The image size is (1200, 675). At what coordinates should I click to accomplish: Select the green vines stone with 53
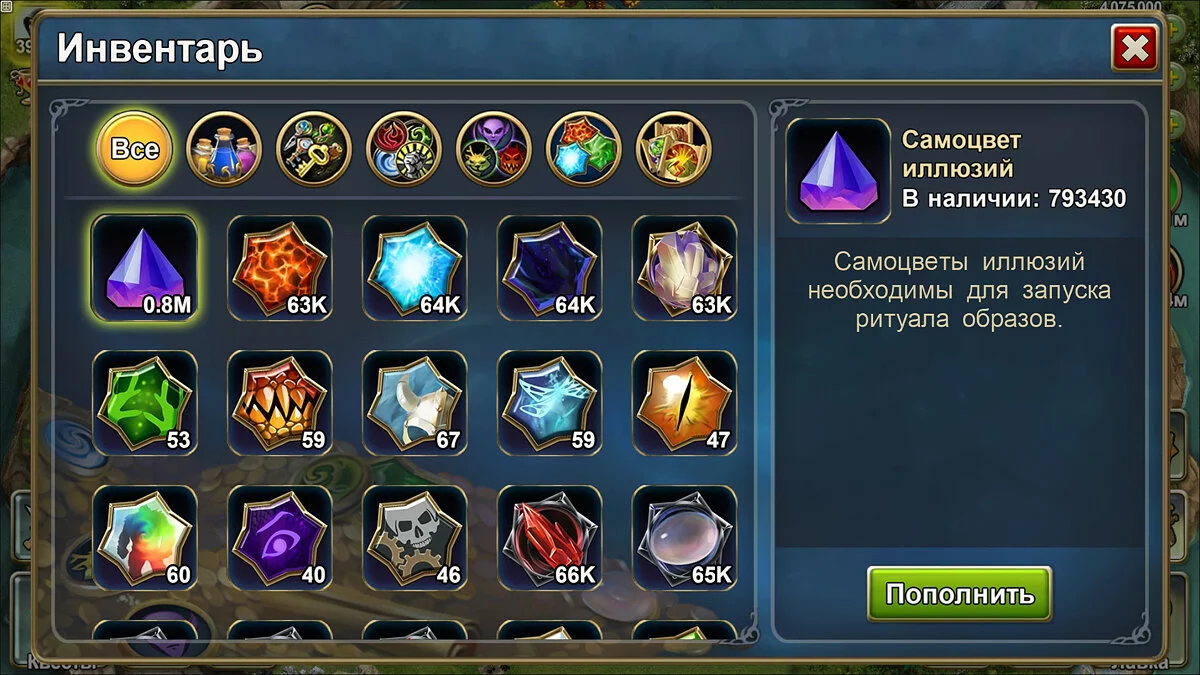144,403
